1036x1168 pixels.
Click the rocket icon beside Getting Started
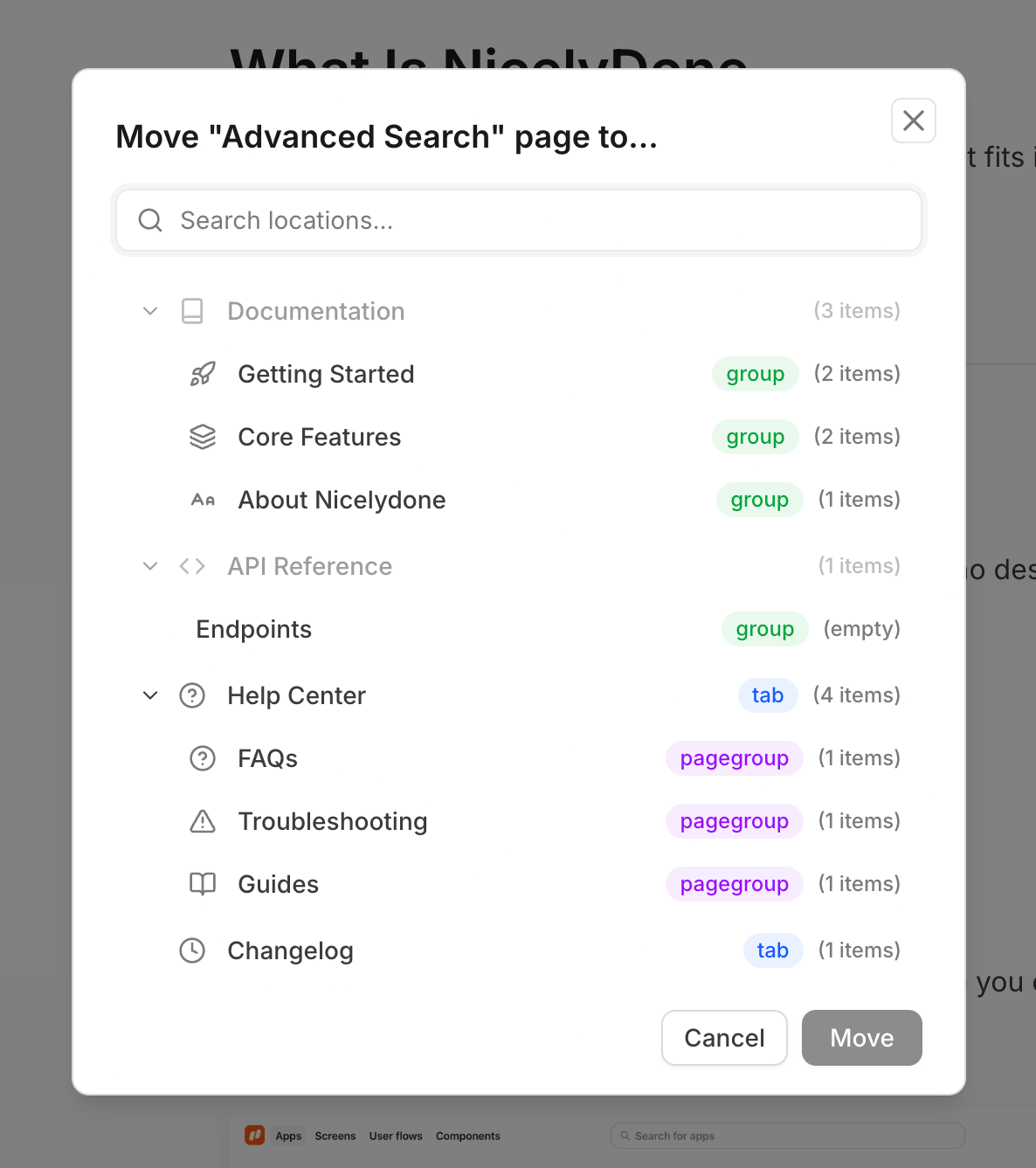coord(203,374)
